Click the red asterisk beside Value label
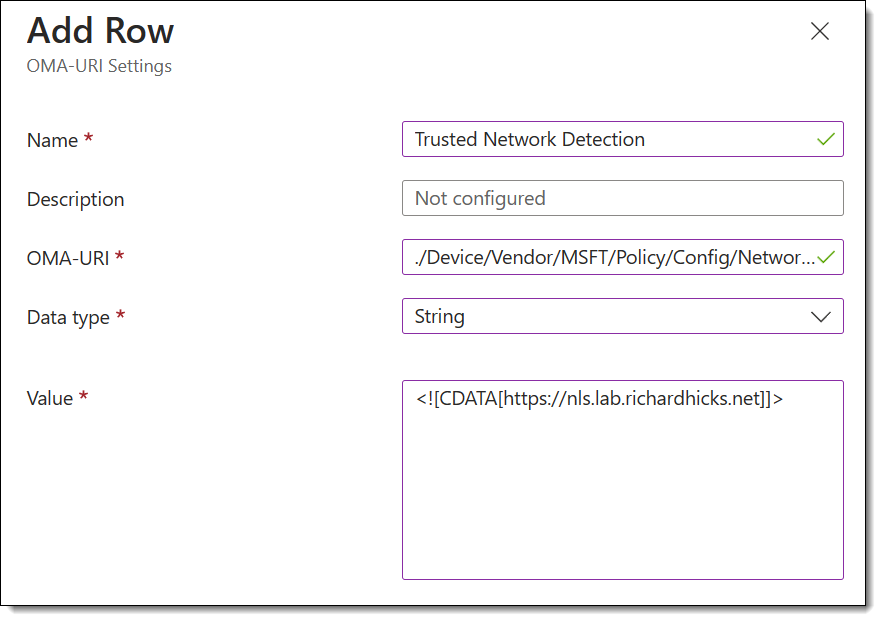This screenshot has width=881, height=621. coord(83,396)
